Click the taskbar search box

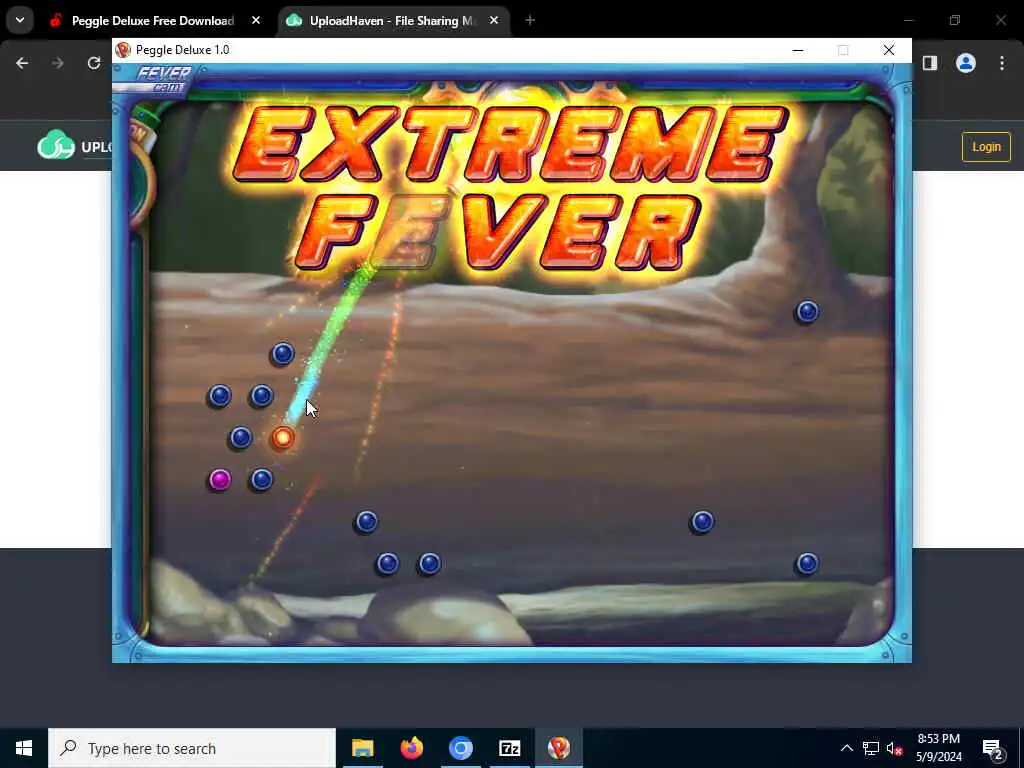point(192,748)
